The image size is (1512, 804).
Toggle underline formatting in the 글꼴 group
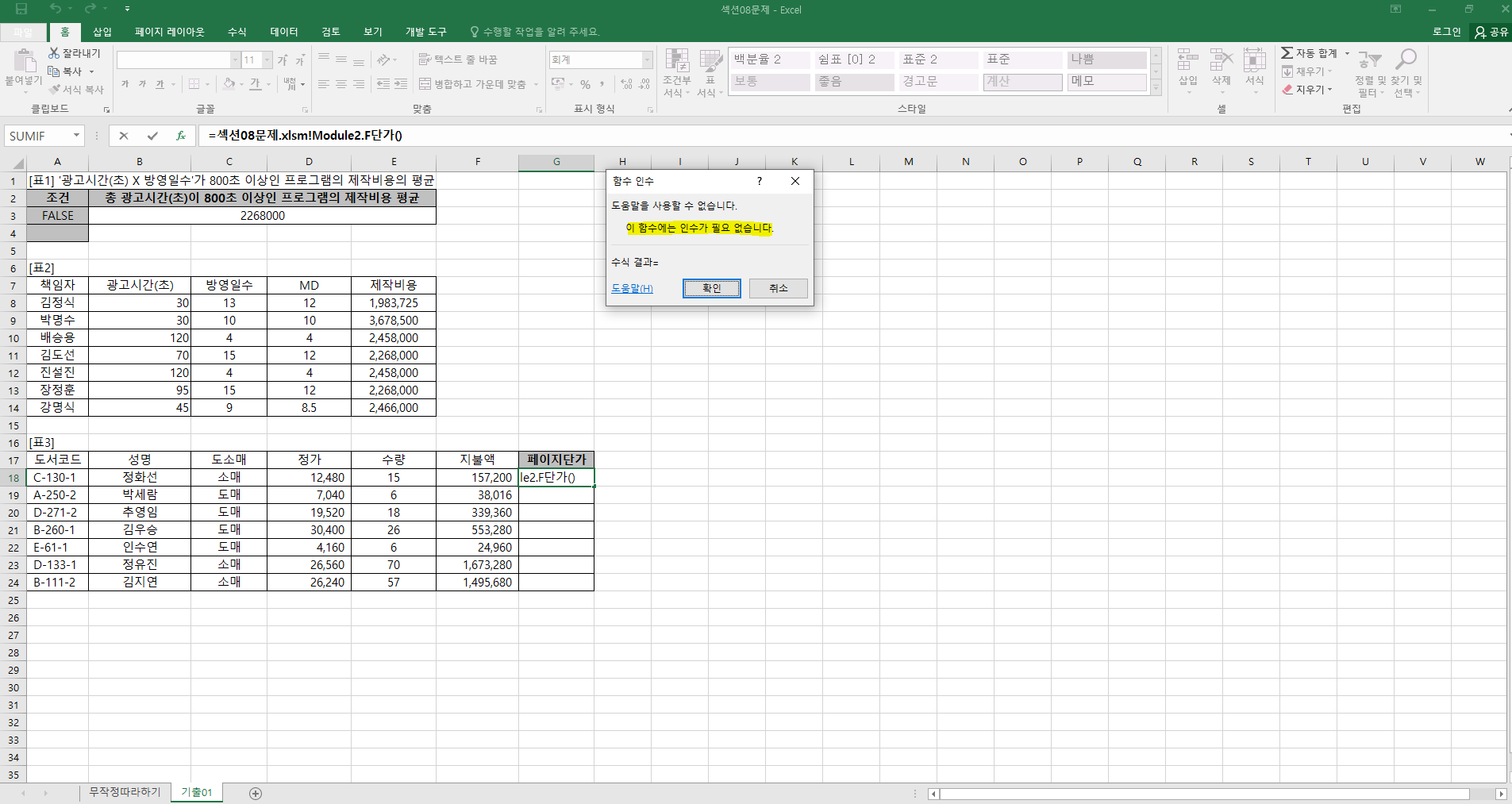(160, 84)
